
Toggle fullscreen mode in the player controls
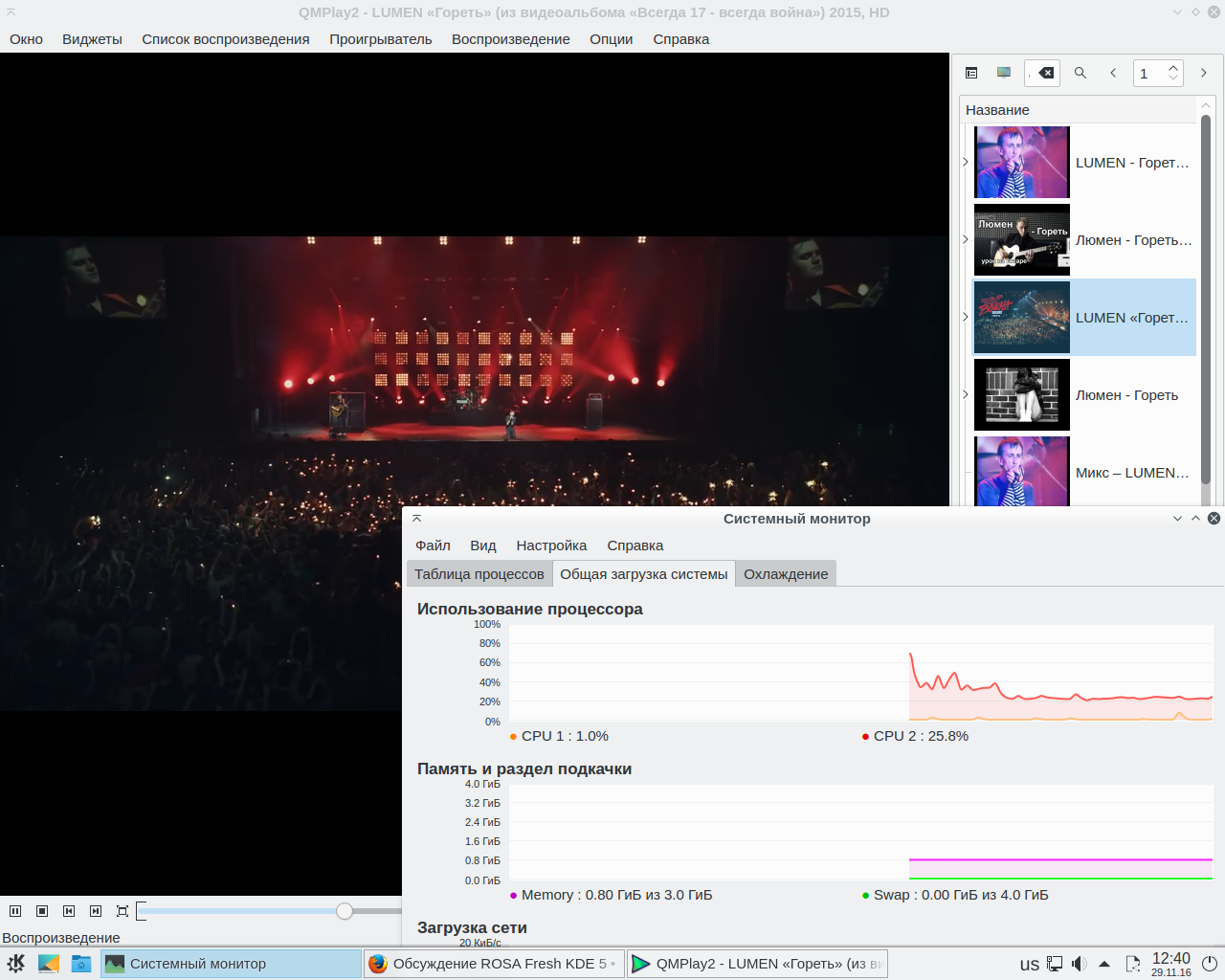[x=122, y=911]
